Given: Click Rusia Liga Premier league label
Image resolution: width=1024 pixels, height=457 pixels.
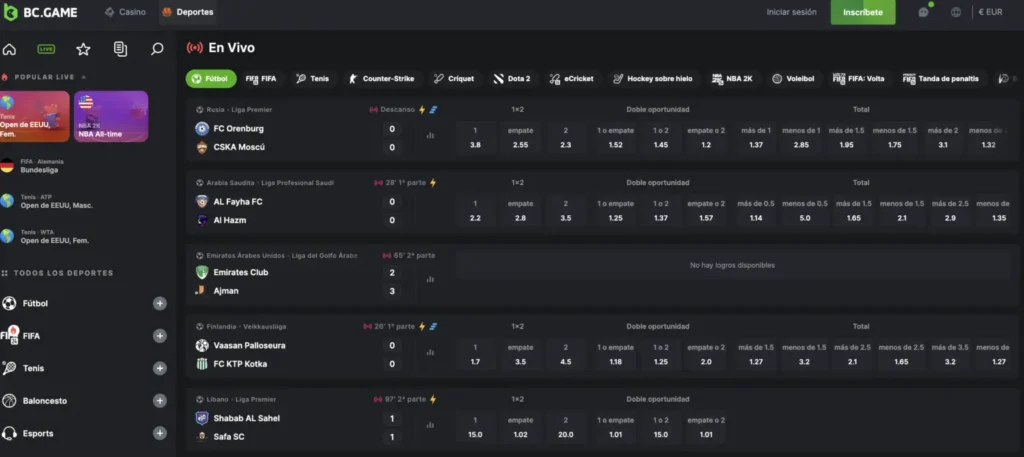Looking at the screenshot, I should coord(239,110).
